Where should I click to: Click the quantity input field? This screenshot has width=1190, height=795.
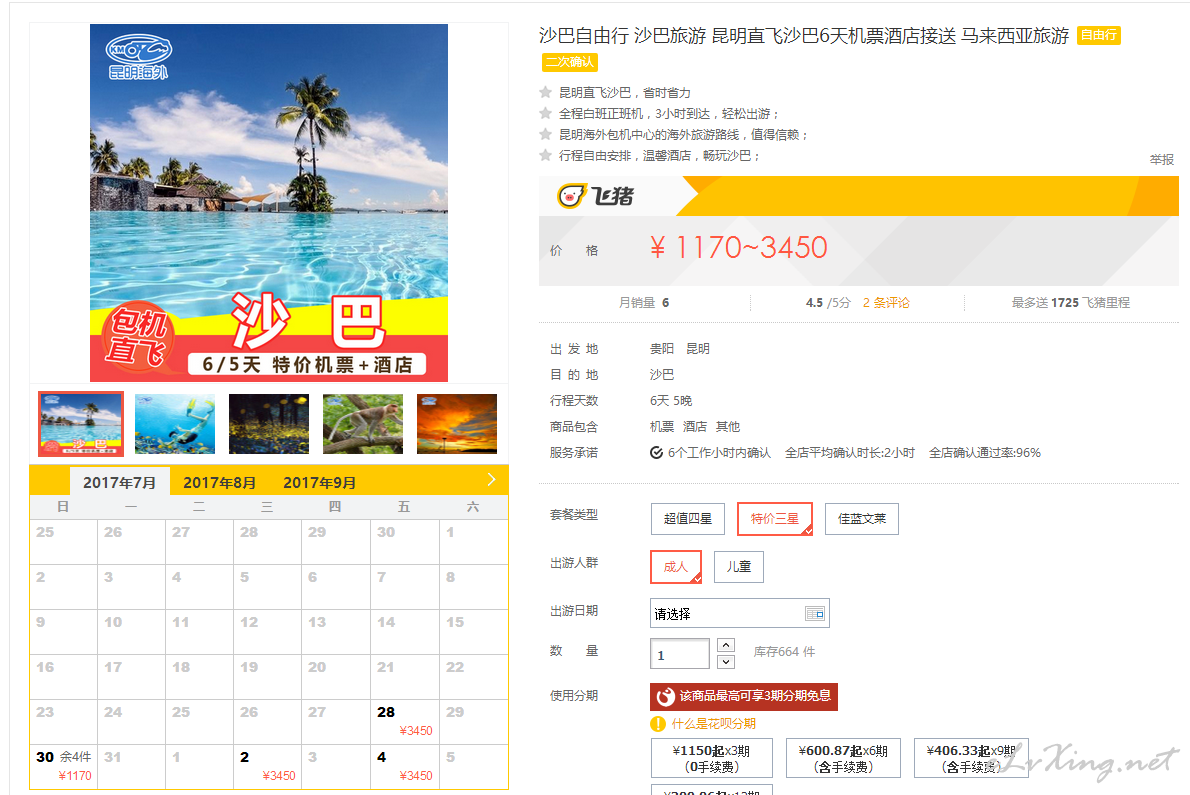[679, 654]
